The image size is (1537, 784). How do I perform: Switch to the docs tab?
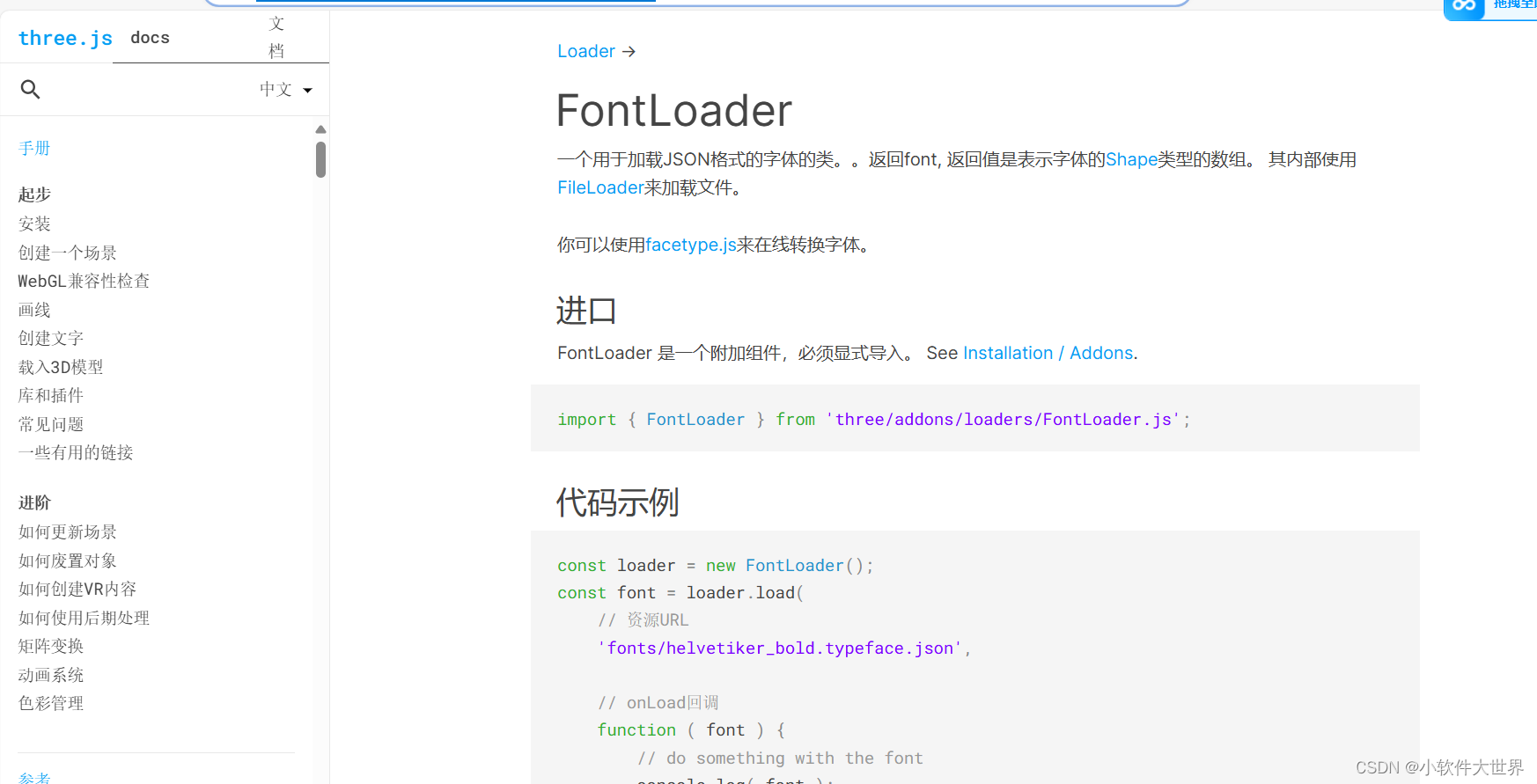coord(150,38)
